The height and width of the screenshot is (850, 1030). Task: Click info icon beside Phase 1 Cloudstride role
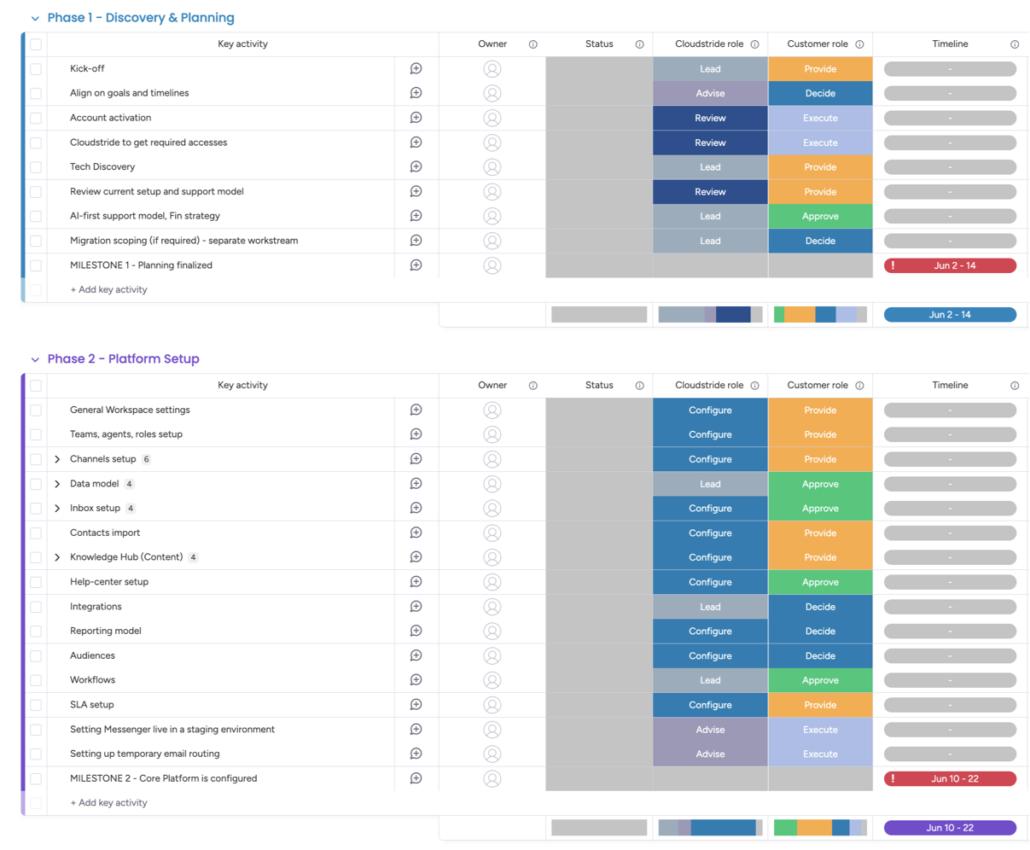point(755,44)
